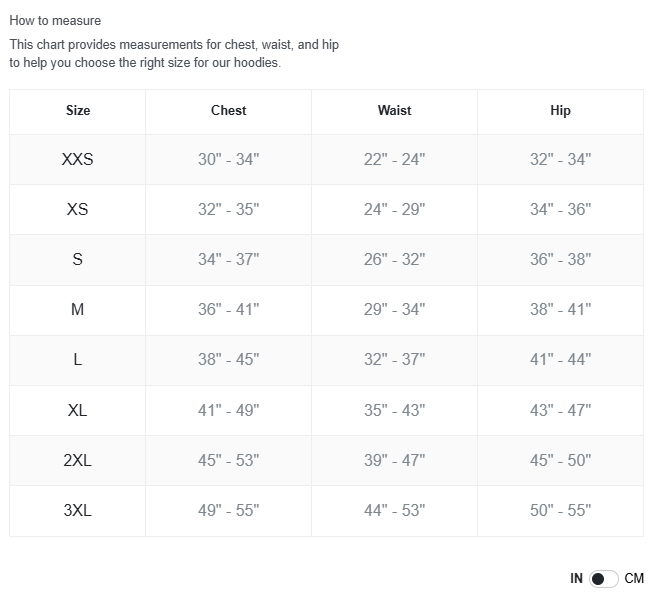This screenshot has width=658, height=613.
Task: Click the 3XL chest measurement 49" - 55"
Action: pyautogui.click(x=228, y=511)
